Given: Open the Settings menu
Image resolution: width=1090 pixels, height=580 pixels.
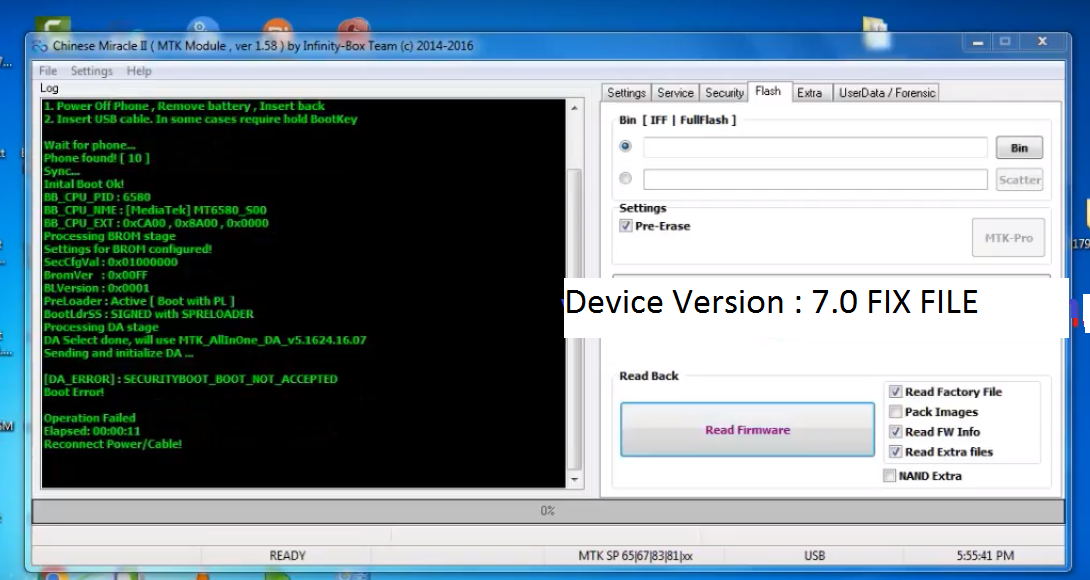Looking at the screenshot, I should coord(91,71).
